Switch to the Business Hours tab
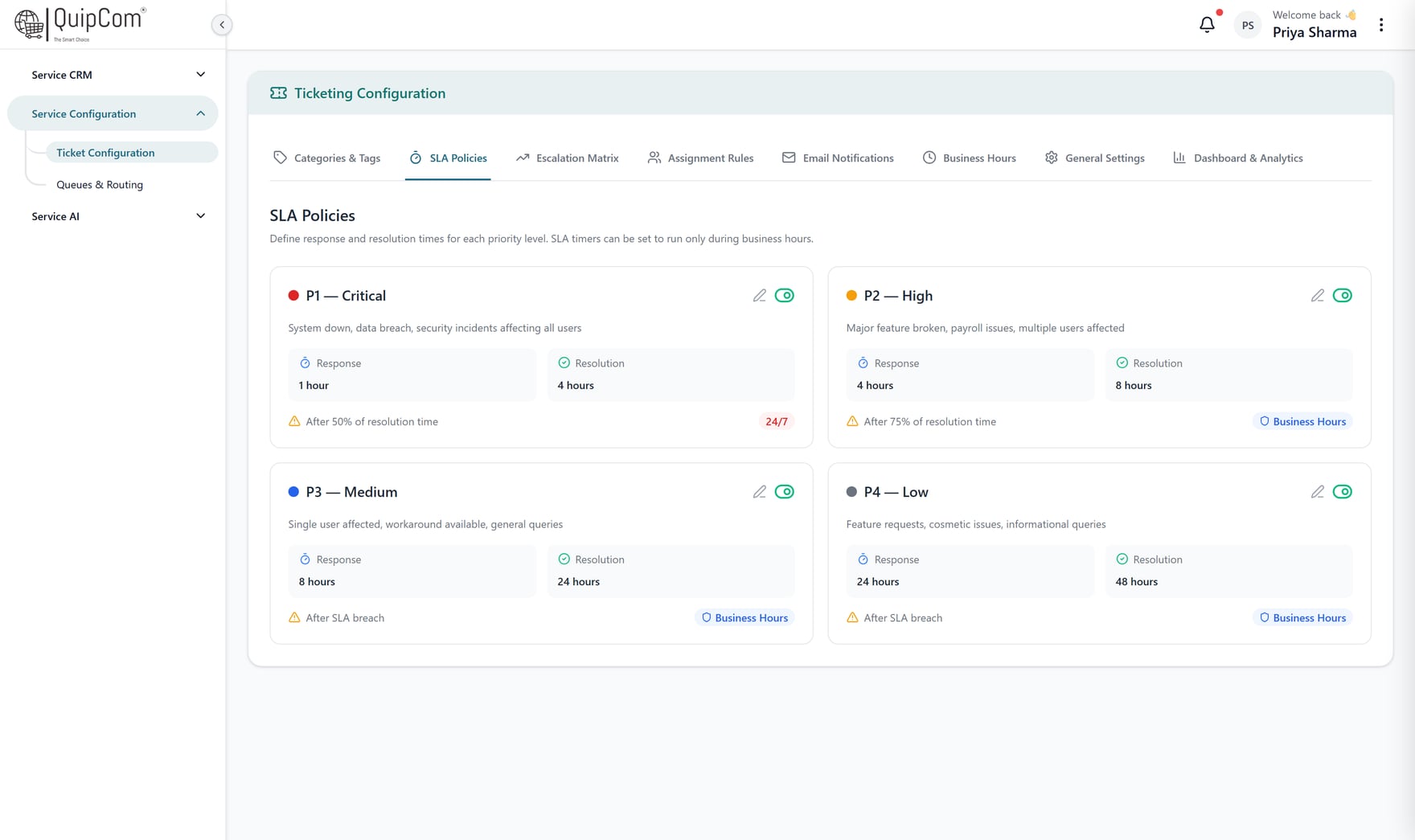The width and height of the screenshot is (1415, 840). coord(970,158)
